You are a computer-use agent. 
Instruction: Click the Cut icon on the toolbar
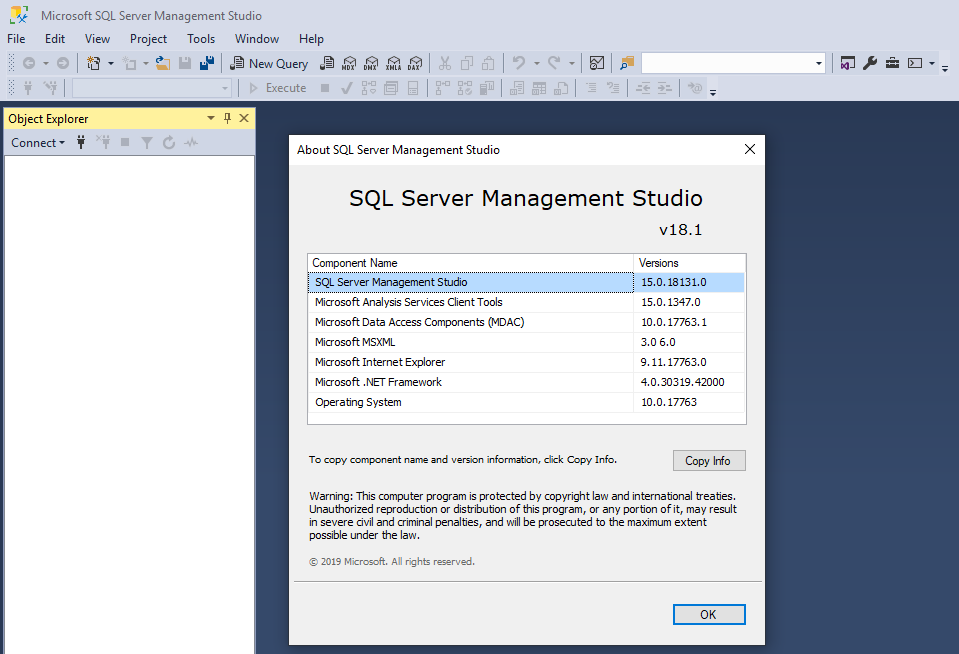[444, 62]
